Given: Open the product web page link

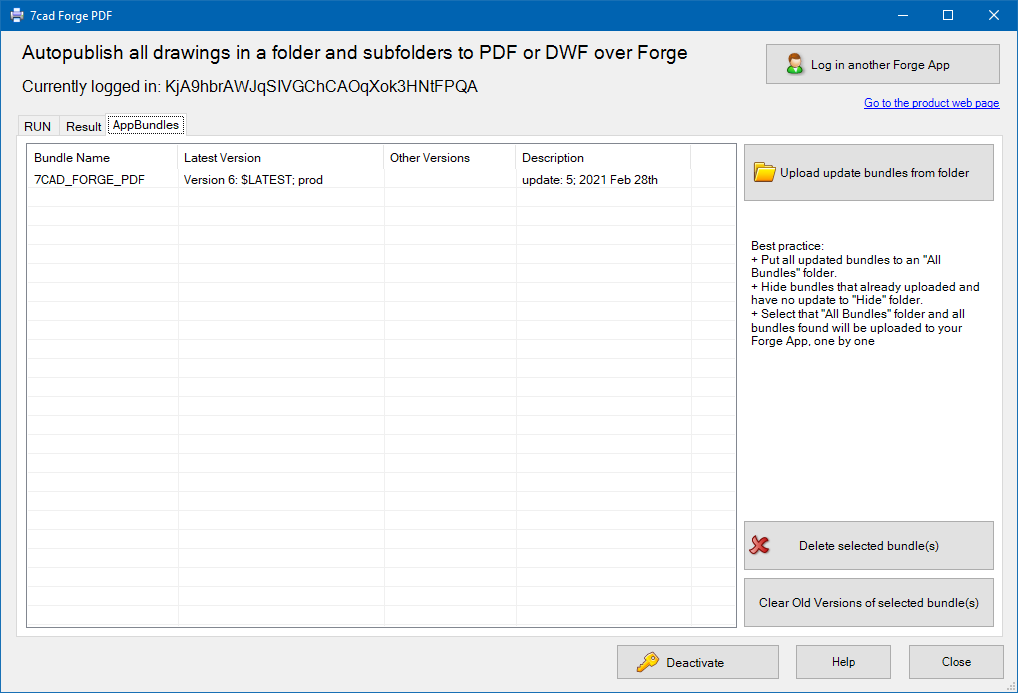Looking at the screenshot, I should [x=931, y=103].
